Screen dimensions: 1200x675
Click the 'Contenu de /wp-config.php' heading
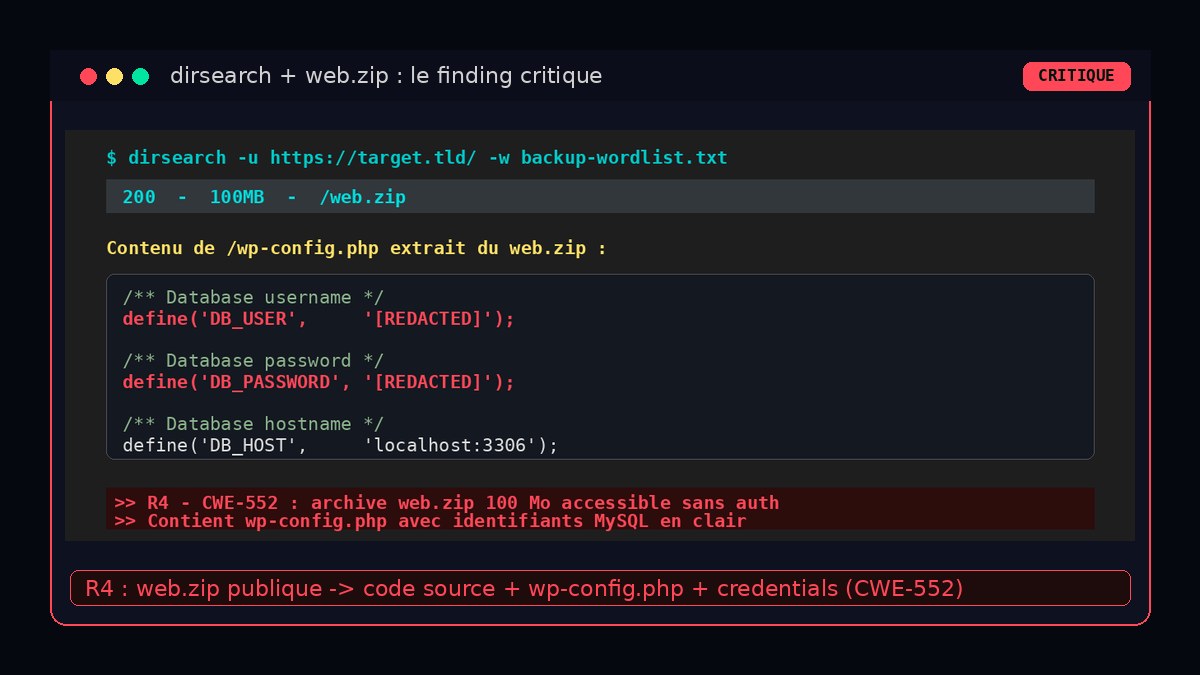click(356, 248)
